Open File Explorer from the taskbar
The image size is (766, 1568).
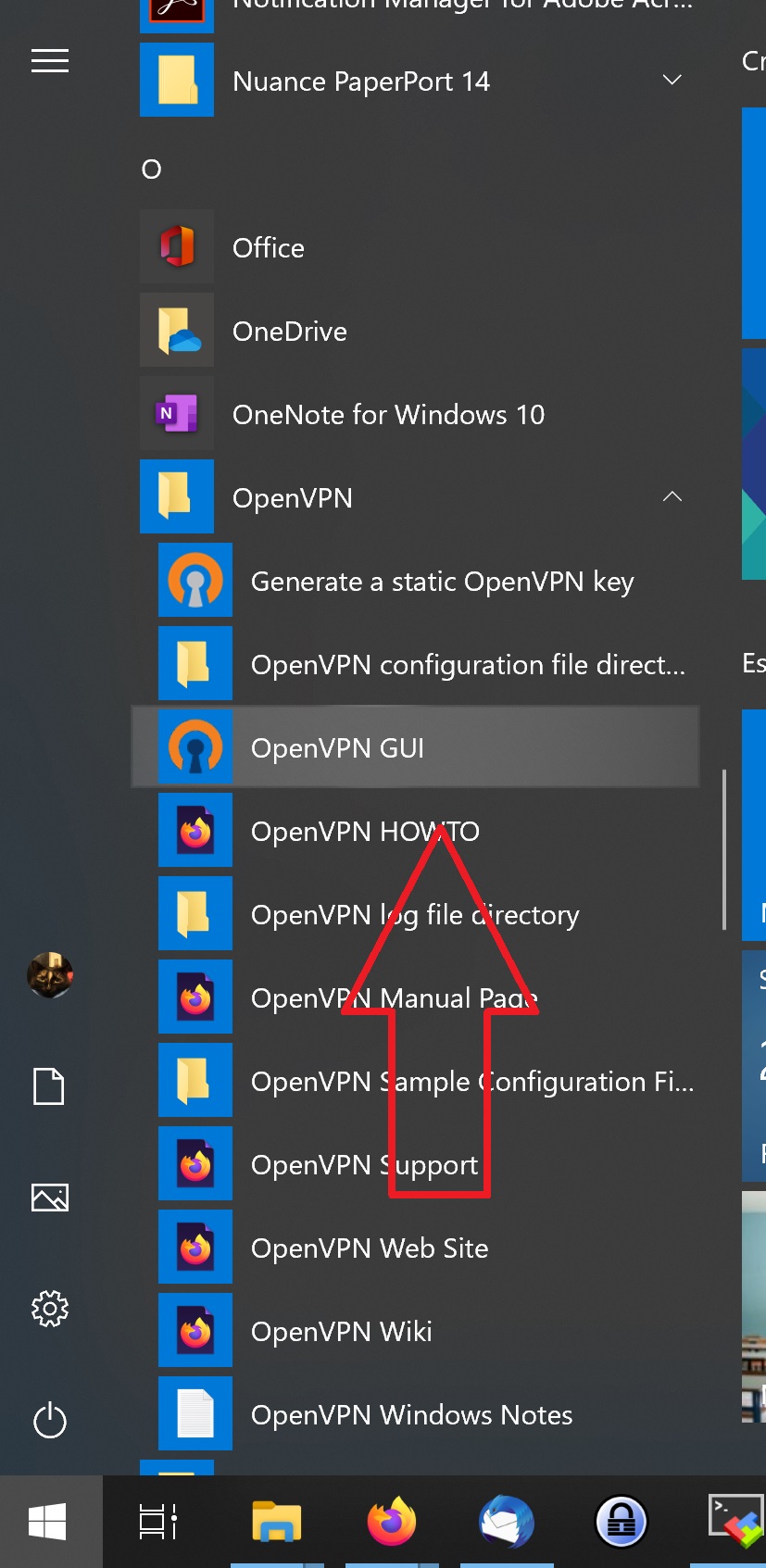(x=276, y=1522)
